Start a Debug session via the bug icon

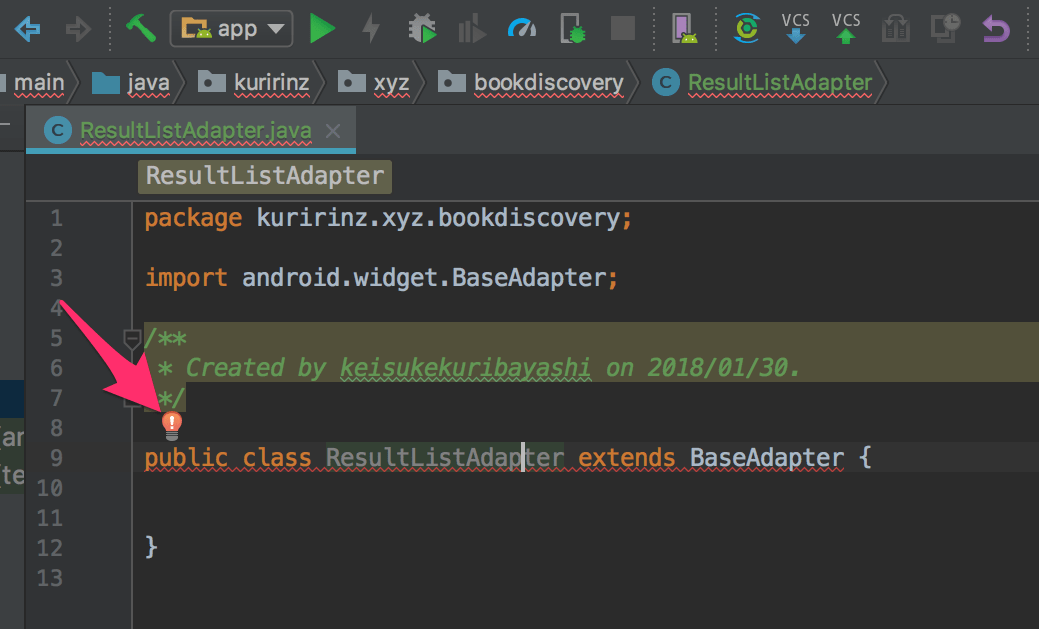point(421,28)
